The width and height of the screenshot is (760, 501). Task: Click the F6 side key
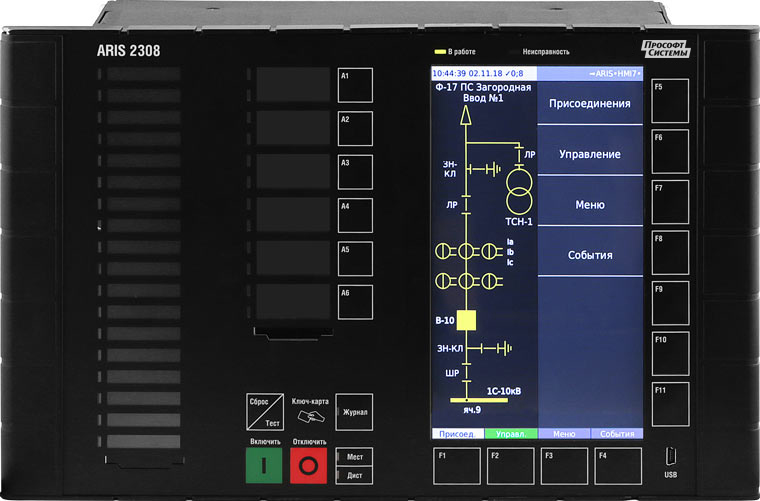click(x=670, y=151)
